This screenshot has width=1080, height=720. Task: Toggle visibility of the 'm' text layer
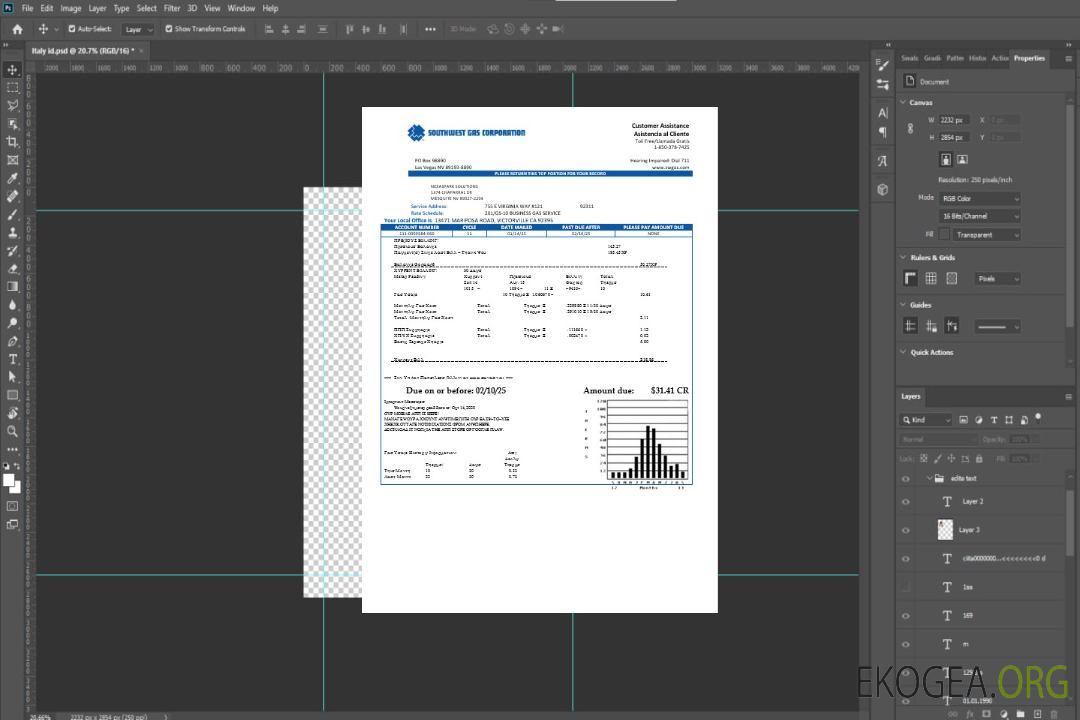coord(906,645)
